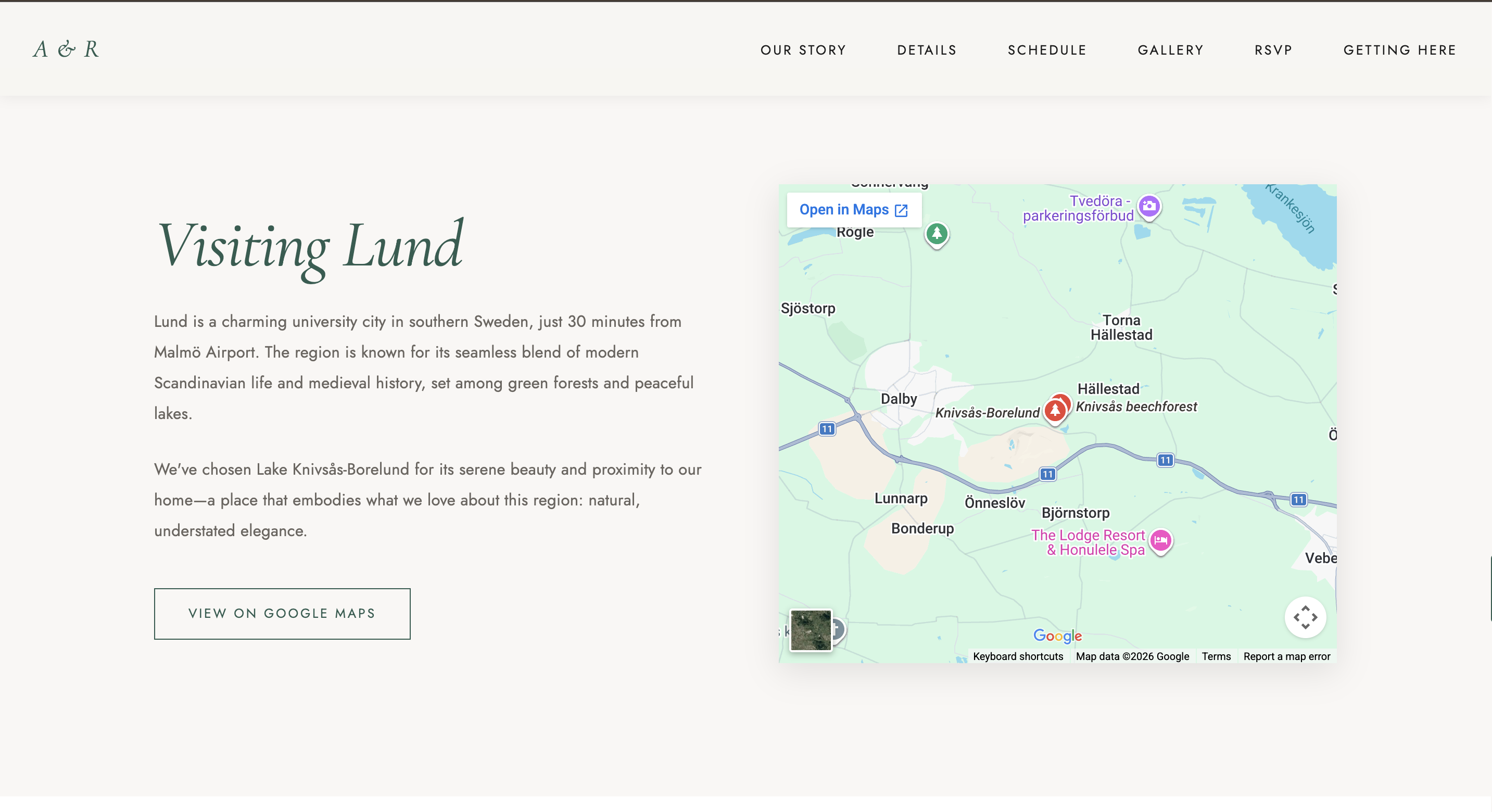The image size is (1492, 812).
Task: Navigate to Gallery
Action: pos(1171,50)
